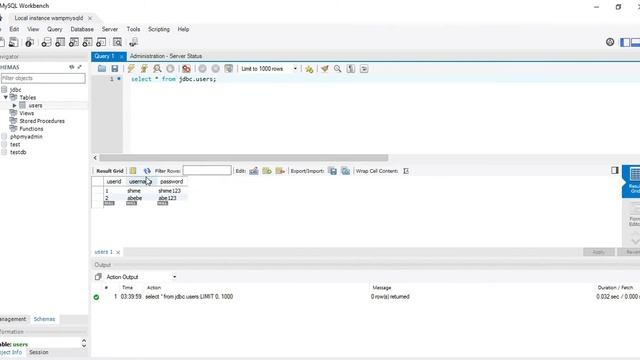The width and height of the screenshot is (640, 360).
Task: Expand the users table node
Action: coord(15,105)
